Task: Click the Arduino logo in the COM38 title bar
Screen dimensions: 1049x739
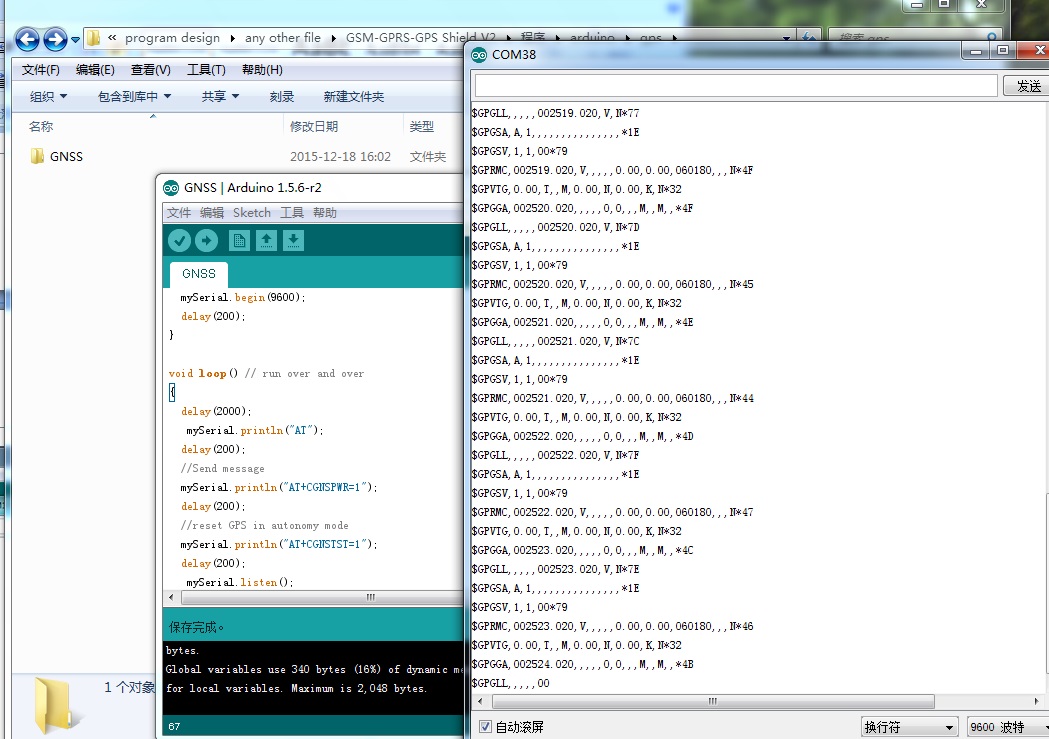Action: click(479, 55)
